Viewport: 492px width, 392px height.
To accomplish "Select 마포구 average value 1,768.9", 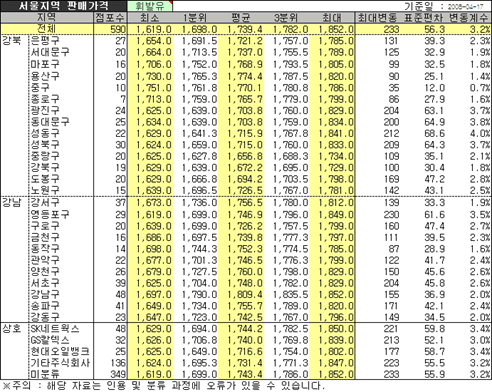I will (245, 64).
